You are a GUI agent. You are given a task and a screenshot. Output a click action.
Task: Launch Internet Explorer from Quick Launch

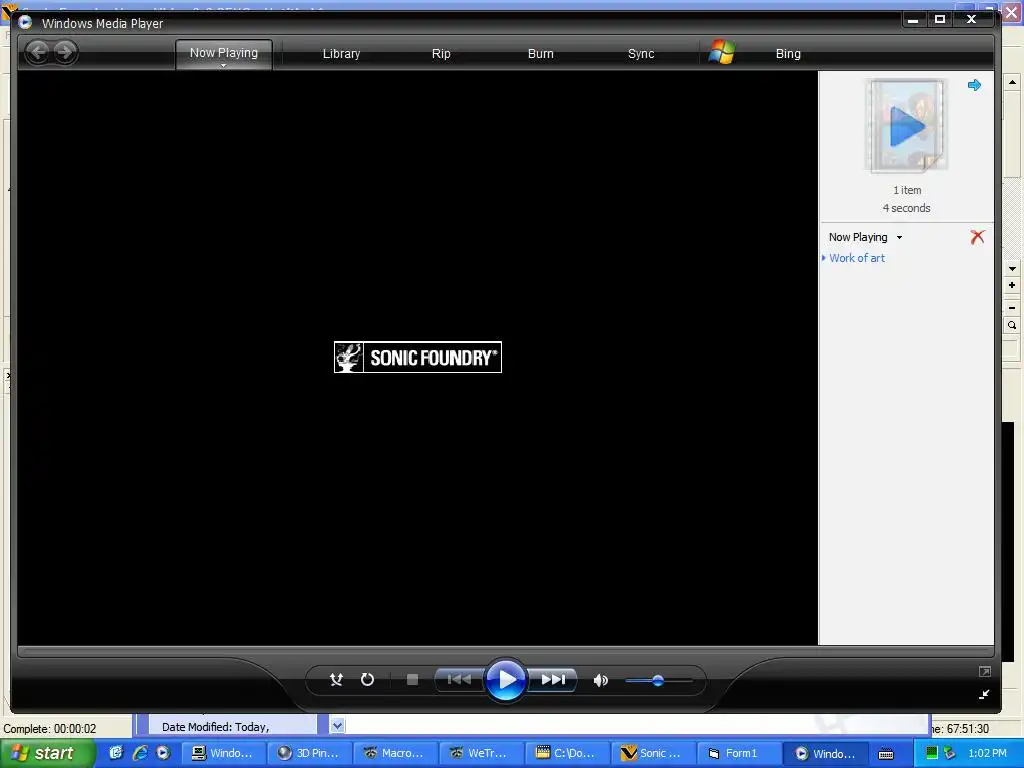click(x=140, y=753)
